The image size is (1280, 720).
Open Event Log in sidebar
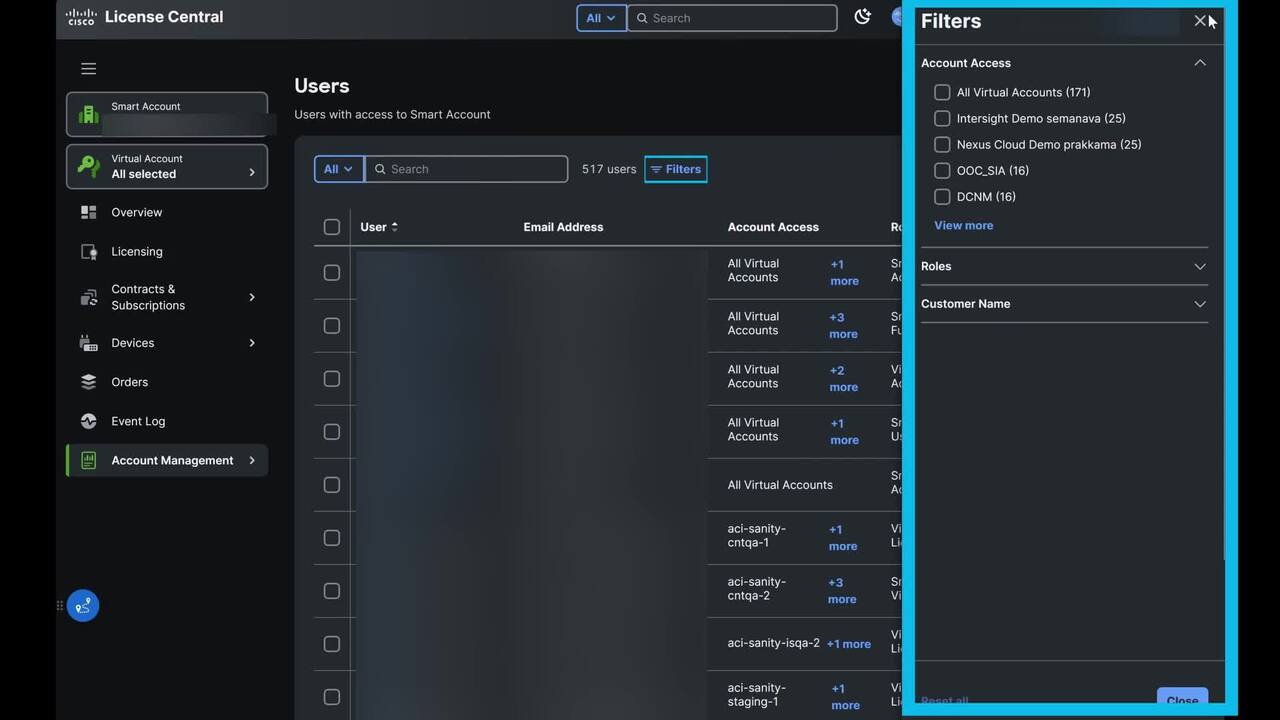(138, 421)
